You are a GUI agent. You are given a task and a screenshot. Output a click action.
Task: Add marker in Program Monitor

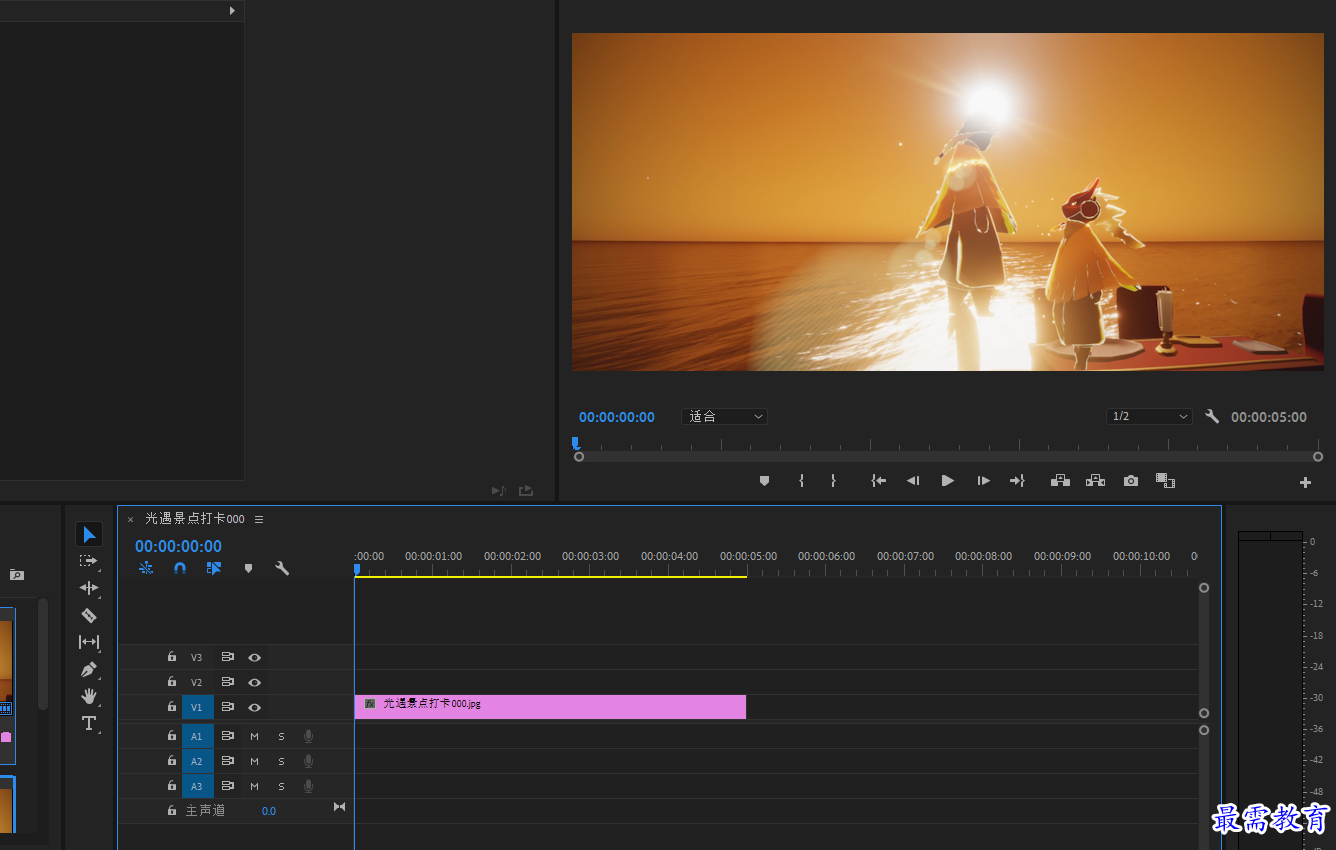(x=765, y=481)
